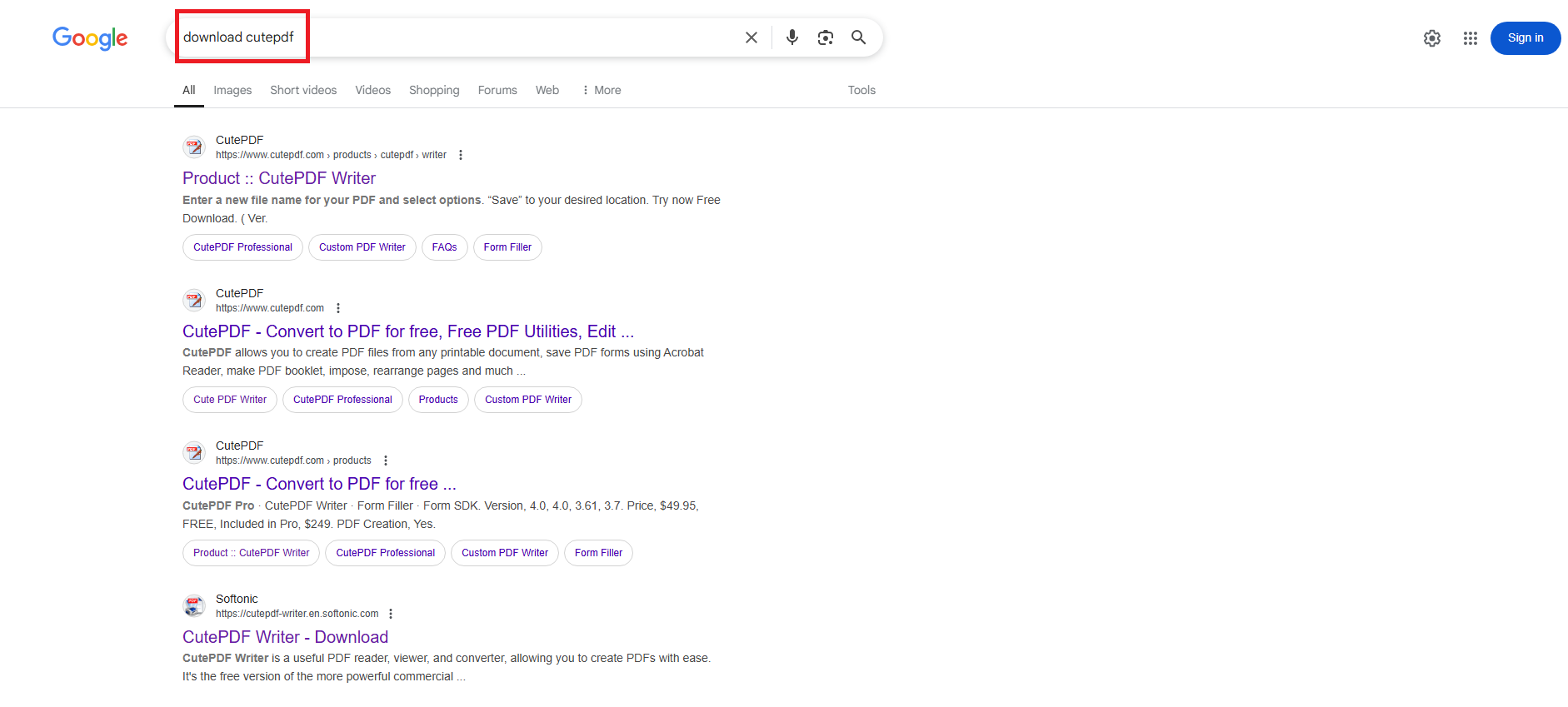Expand the More search filters menu

pyautogui.click(x=602, y=90)
